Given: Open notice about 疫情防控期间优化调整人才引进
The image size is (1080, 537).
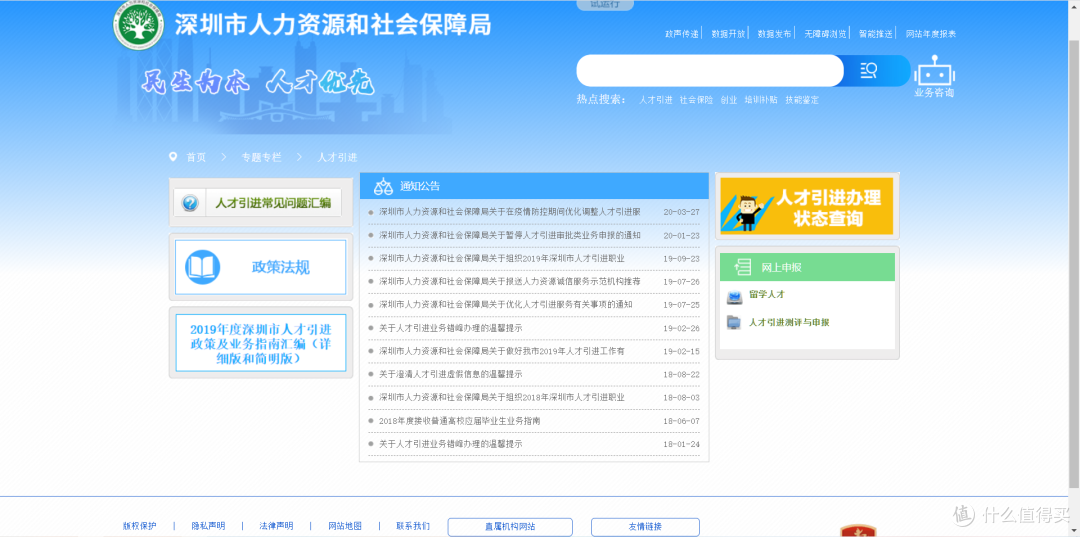Looking at the screenshot, I should (510, 212).
